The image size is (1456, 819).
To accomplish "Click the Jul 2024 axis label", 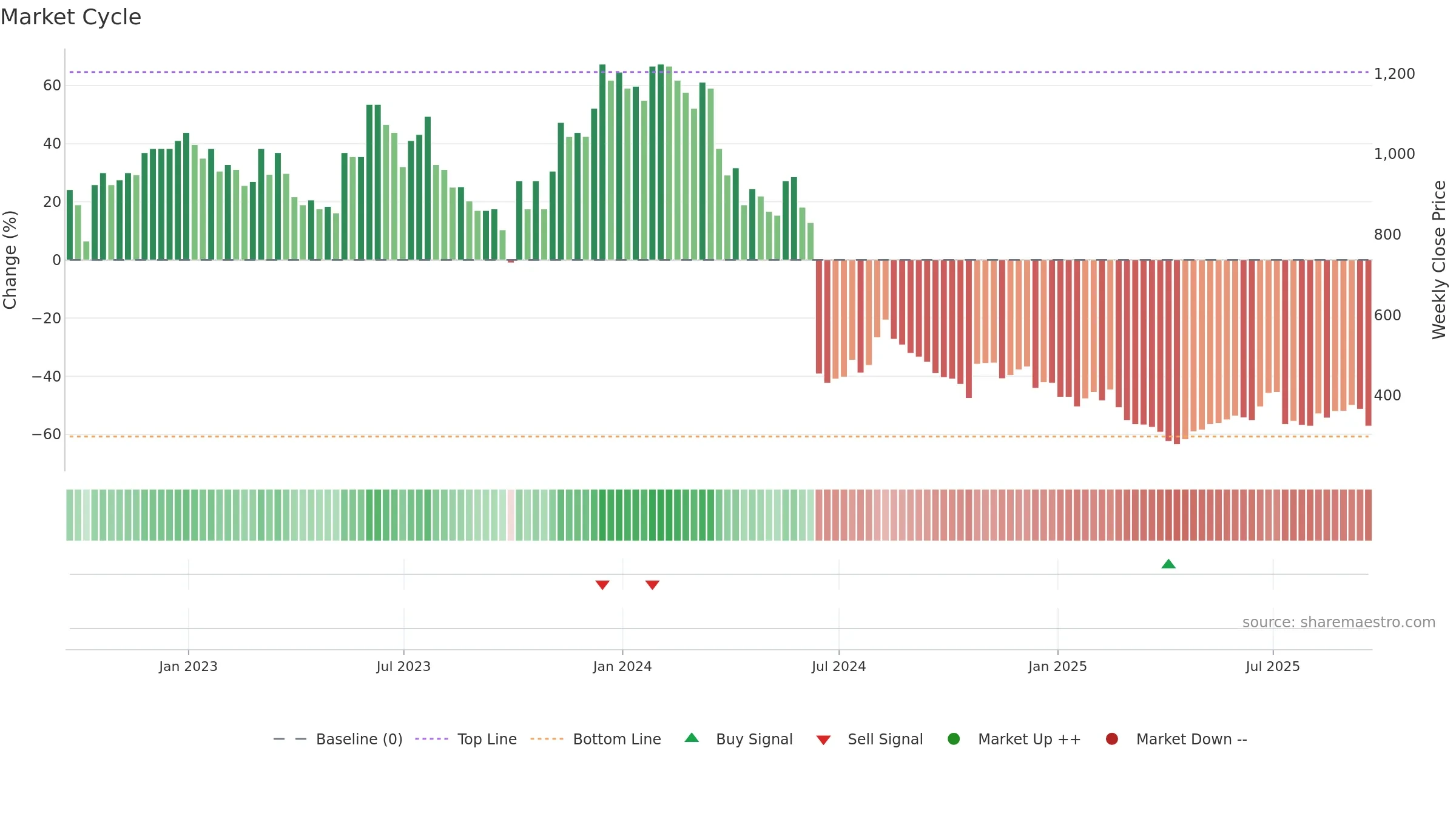I will 839,666.
